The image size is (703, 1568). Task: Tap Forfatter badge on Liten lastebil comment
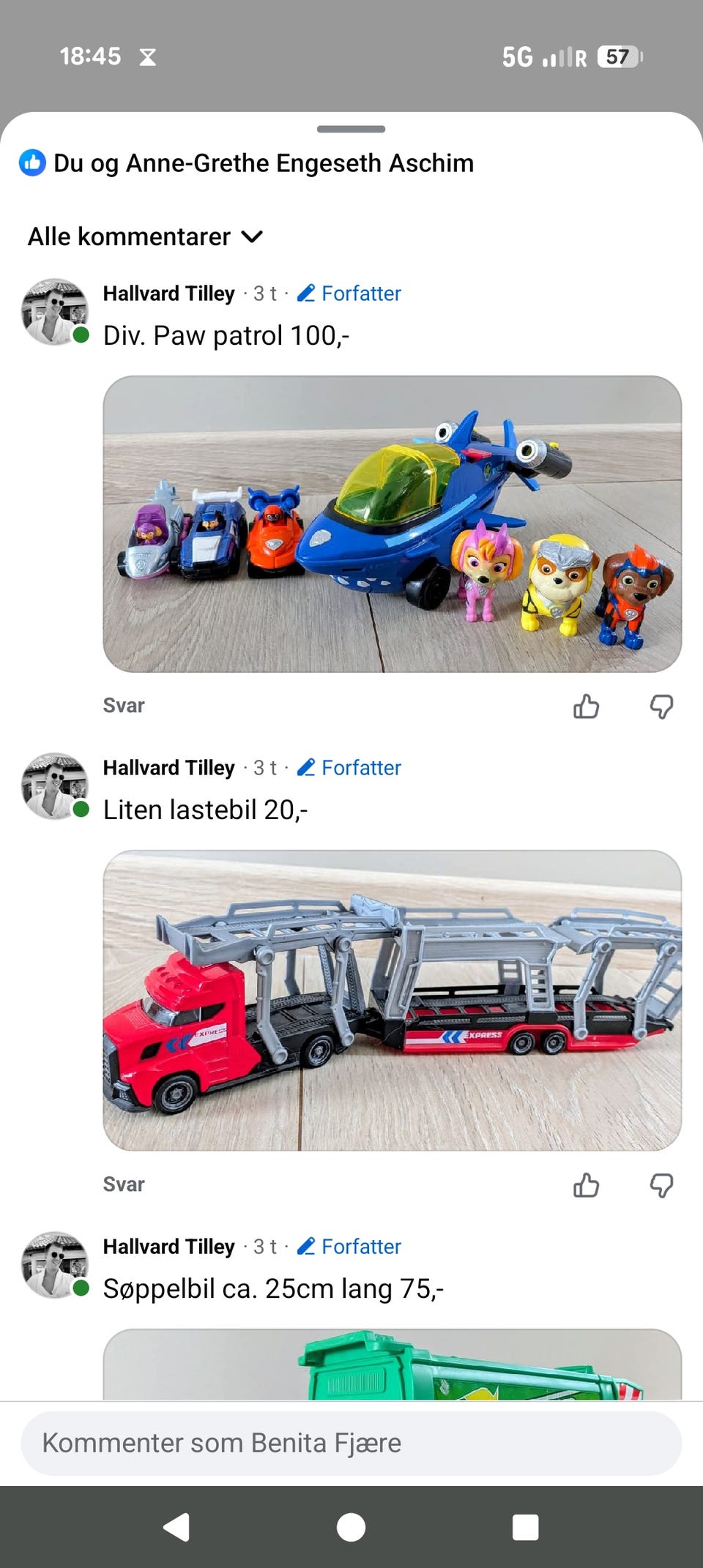click(x=349, y=768)
